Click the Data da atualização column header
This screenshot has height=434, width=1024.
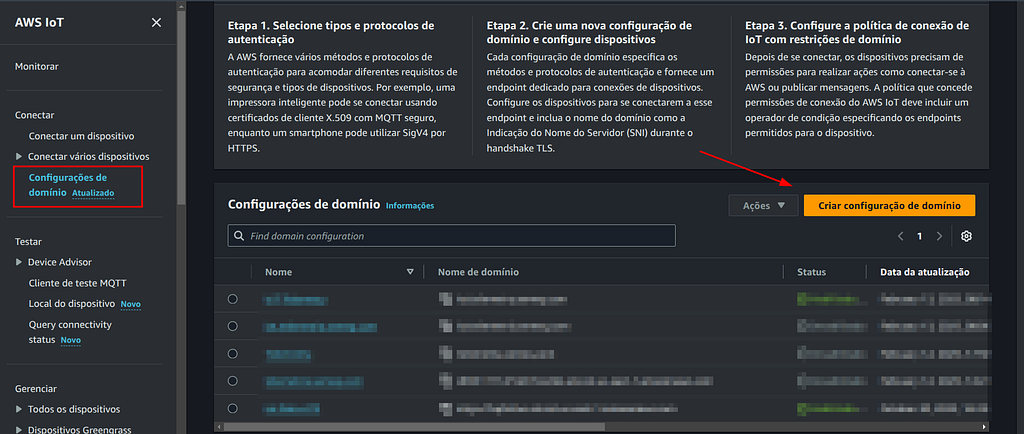[925, 272]
